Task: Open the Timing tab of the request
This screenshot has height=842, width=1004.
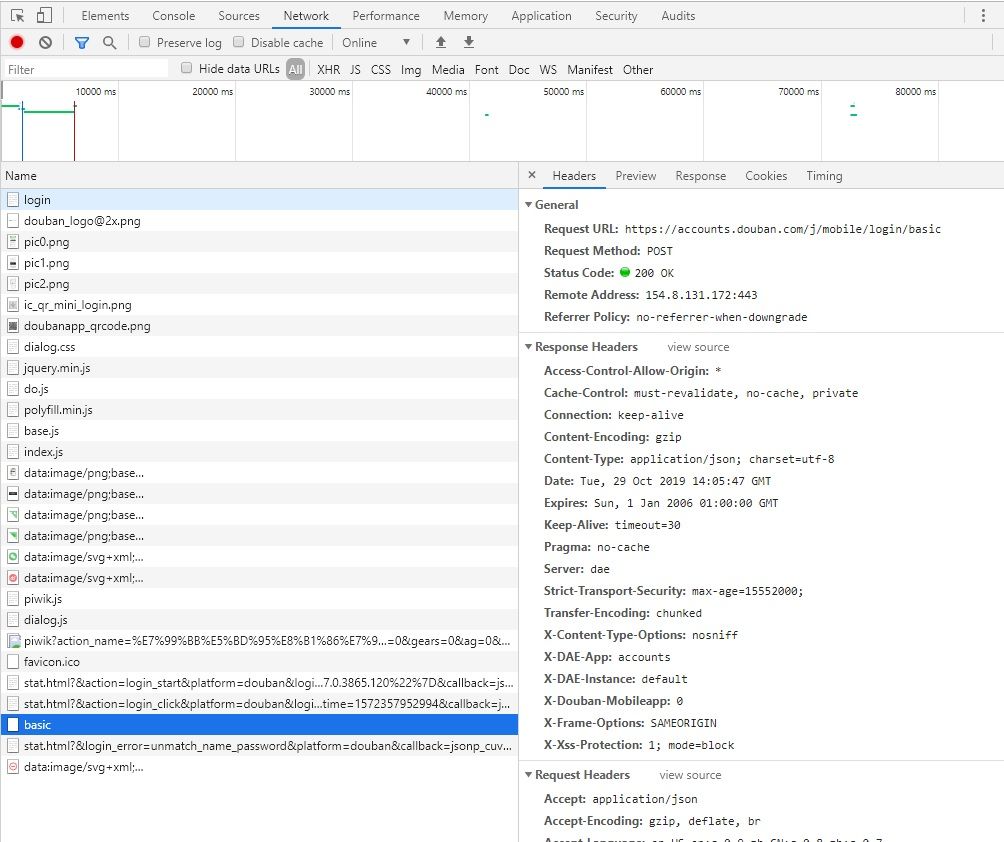Action: click(x=824, y=175)
